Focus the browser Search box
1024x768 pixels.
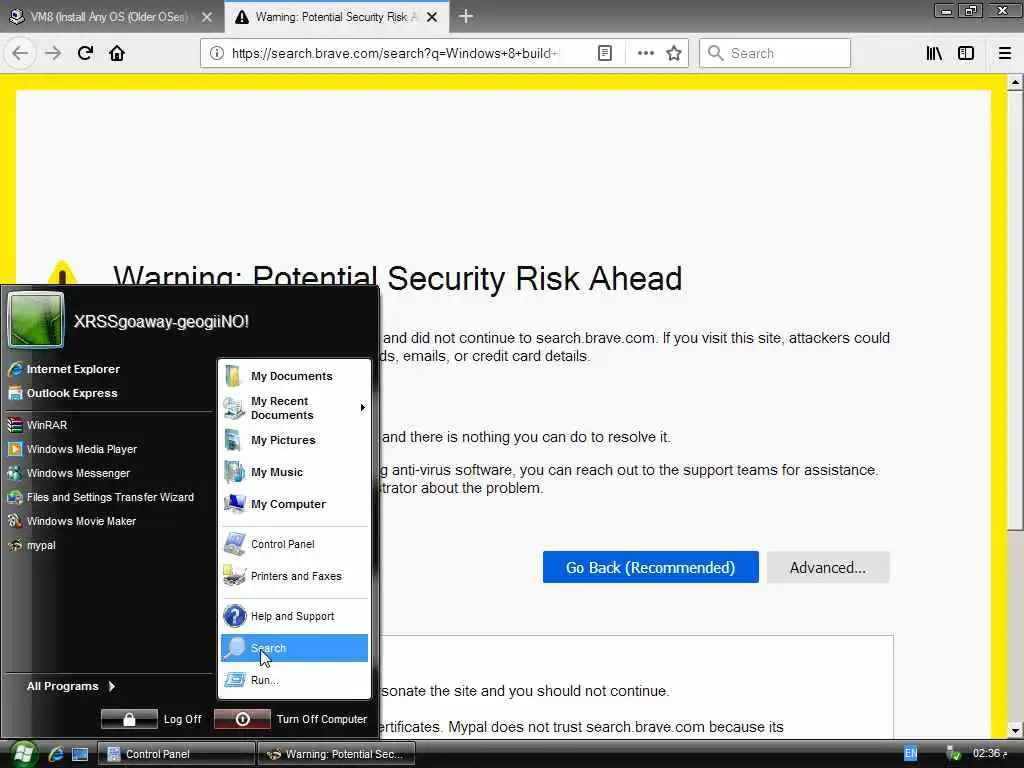click(775, 54)
